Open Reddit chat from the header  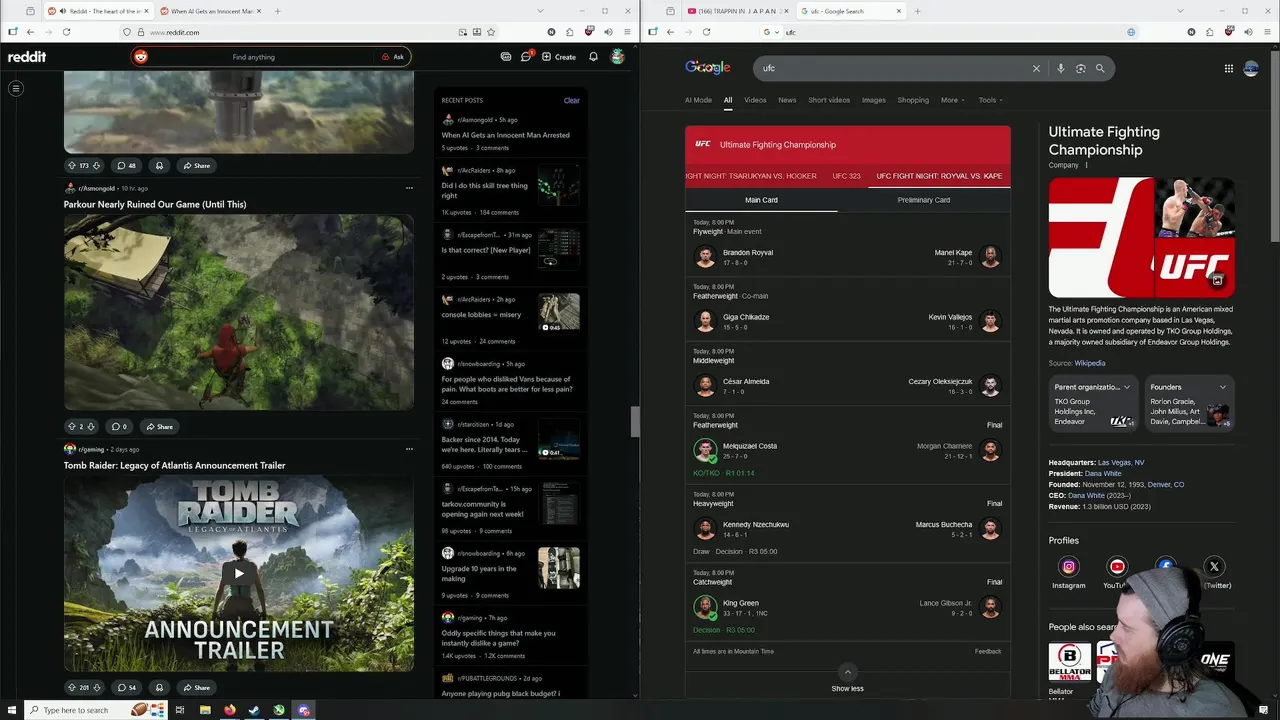click(526, 57)
